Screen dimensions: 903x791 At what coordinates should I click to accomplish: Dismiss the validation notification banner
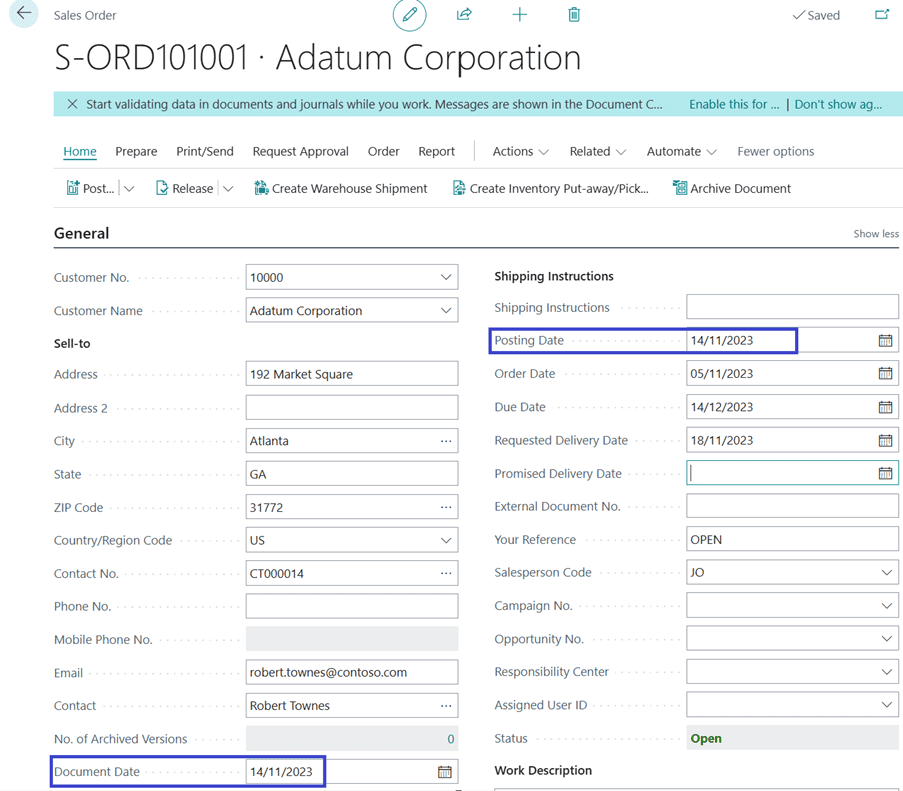click(72, 104)
